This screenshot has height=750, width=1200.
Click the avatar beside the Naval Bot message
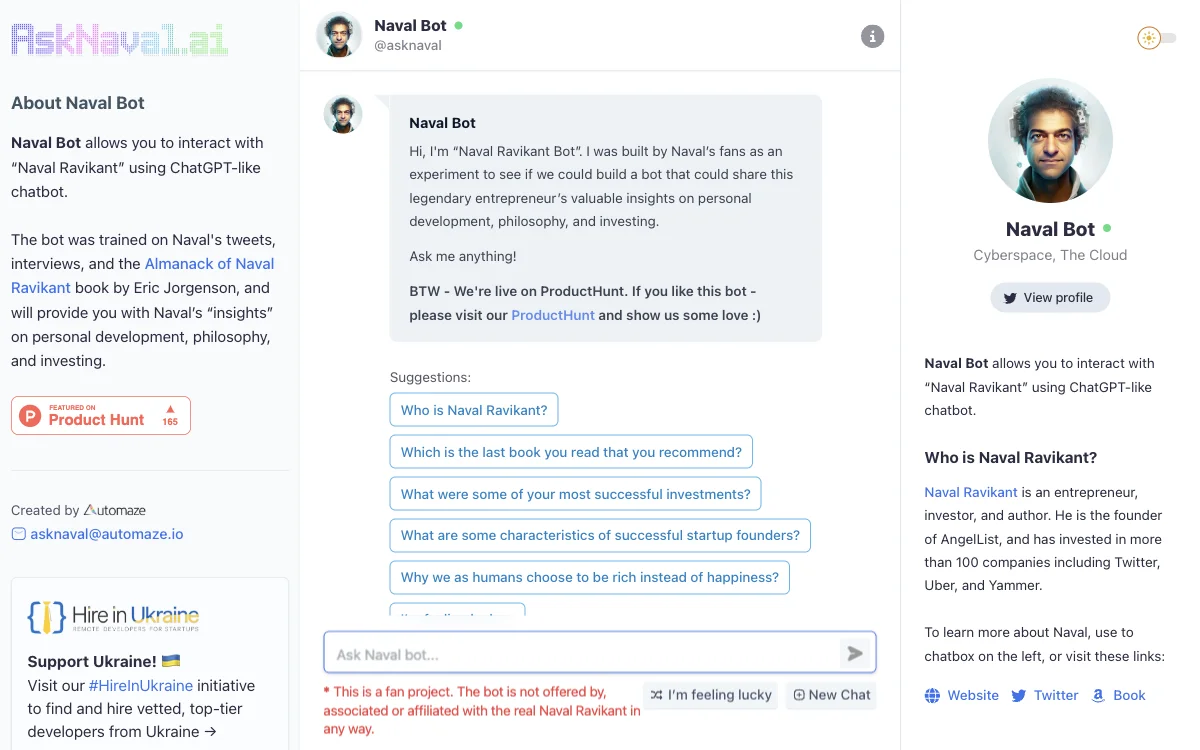click(342, 114)
